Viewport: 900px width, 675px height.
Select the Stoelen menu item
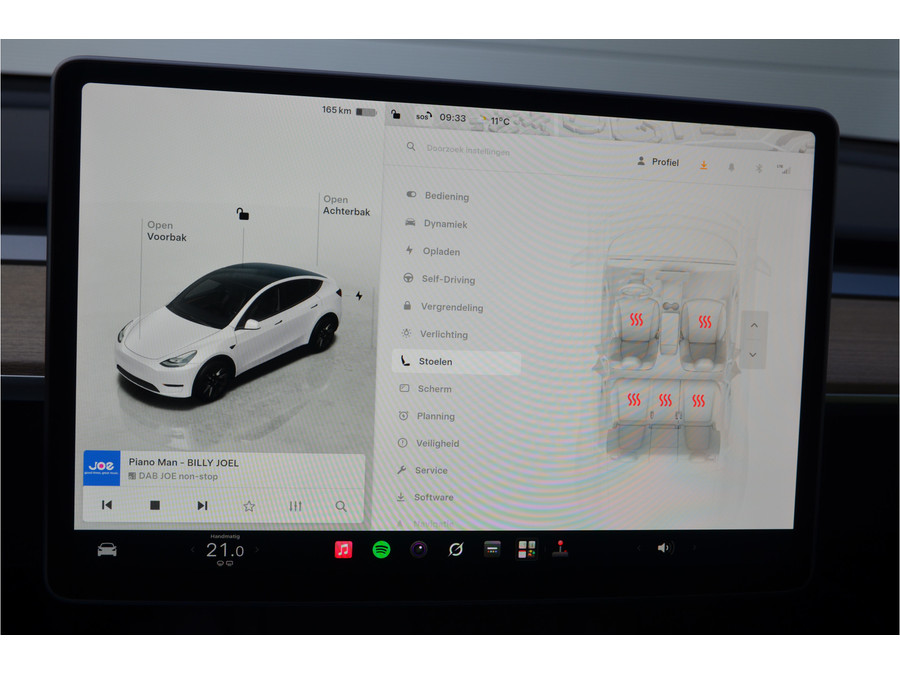pos(457,362)
